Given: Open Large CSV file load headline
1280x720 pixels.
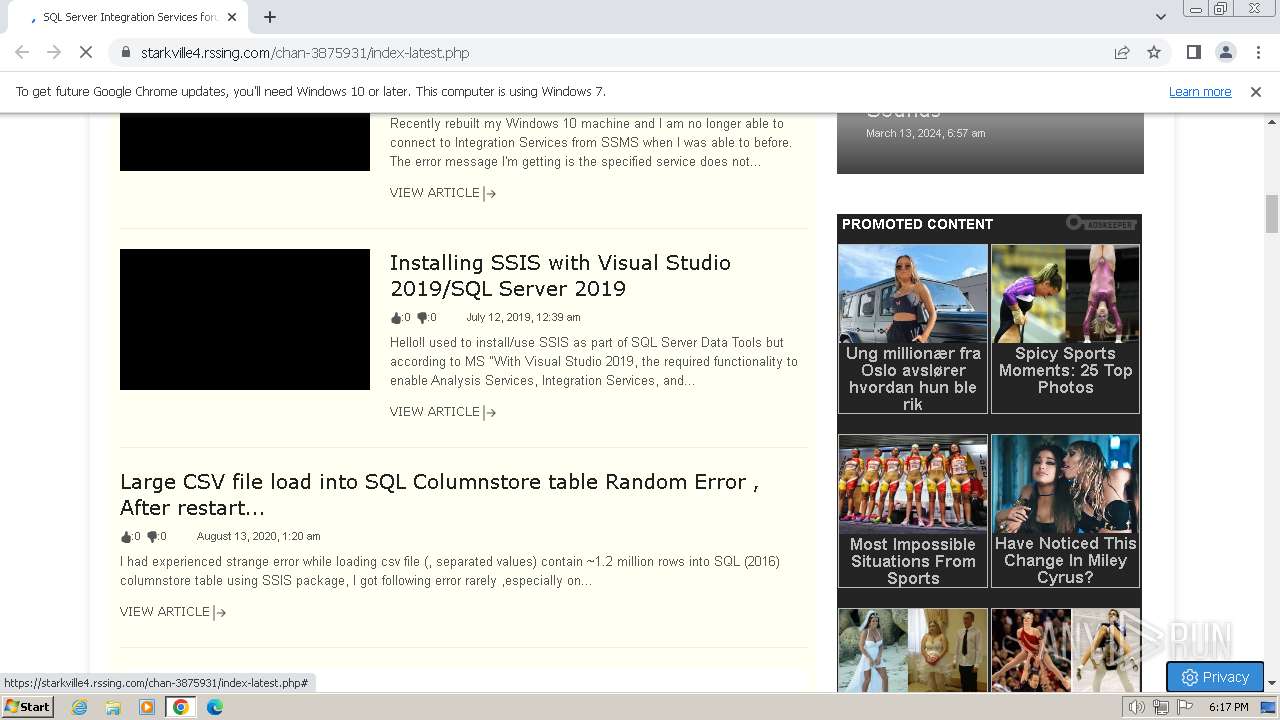Looking at the screenshot, I should [x=439, y=494].
